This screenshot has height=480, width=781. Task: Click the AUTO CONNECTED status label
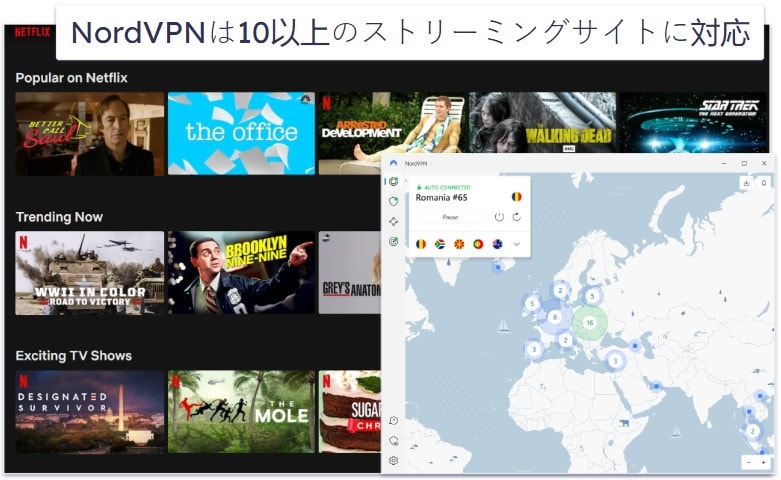click(x=447, y=187)
